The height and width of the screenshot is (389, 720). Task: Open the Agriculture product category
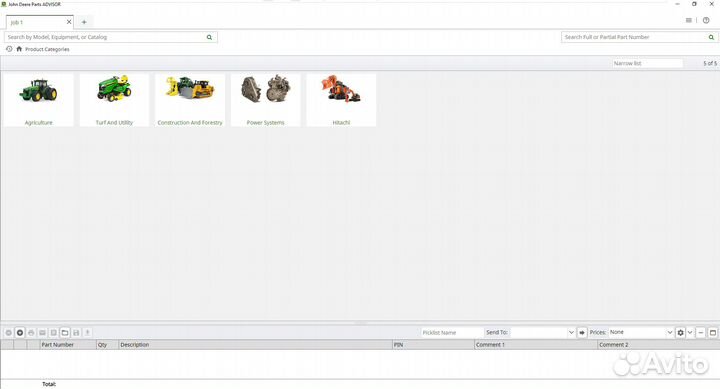point(39,100)
